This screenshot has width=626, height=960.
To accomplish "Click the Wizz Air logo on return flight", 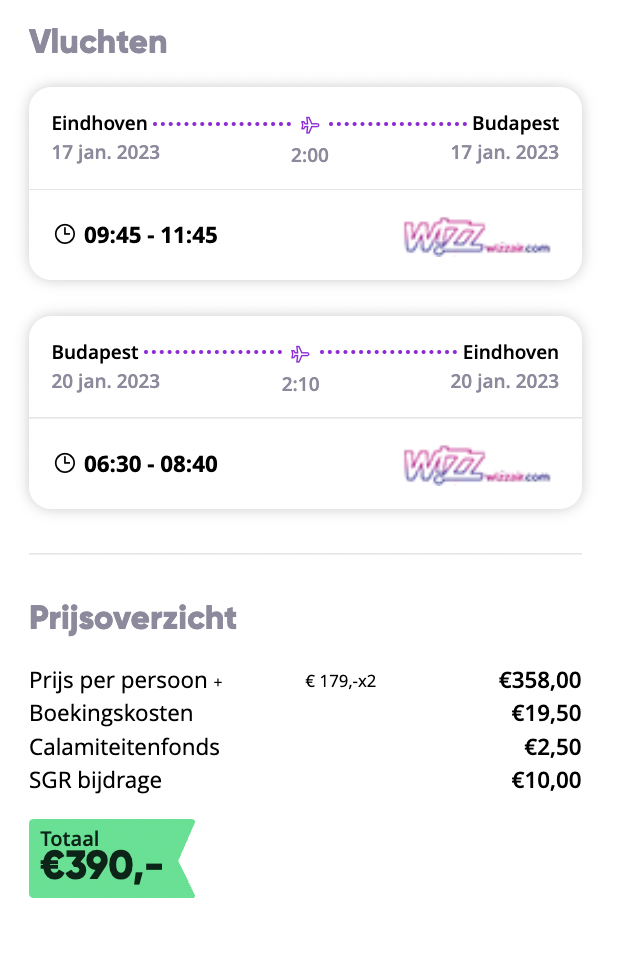I will (477, 465).
